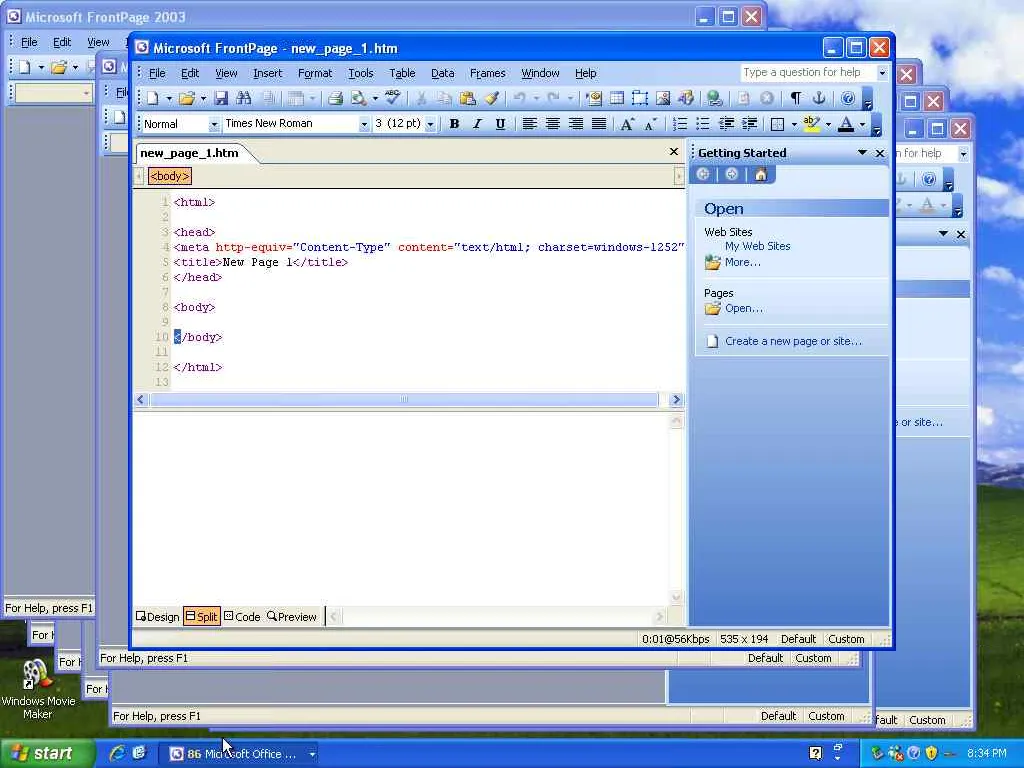
Task: Open the Format menu
Action: click(x=315, y=73)
